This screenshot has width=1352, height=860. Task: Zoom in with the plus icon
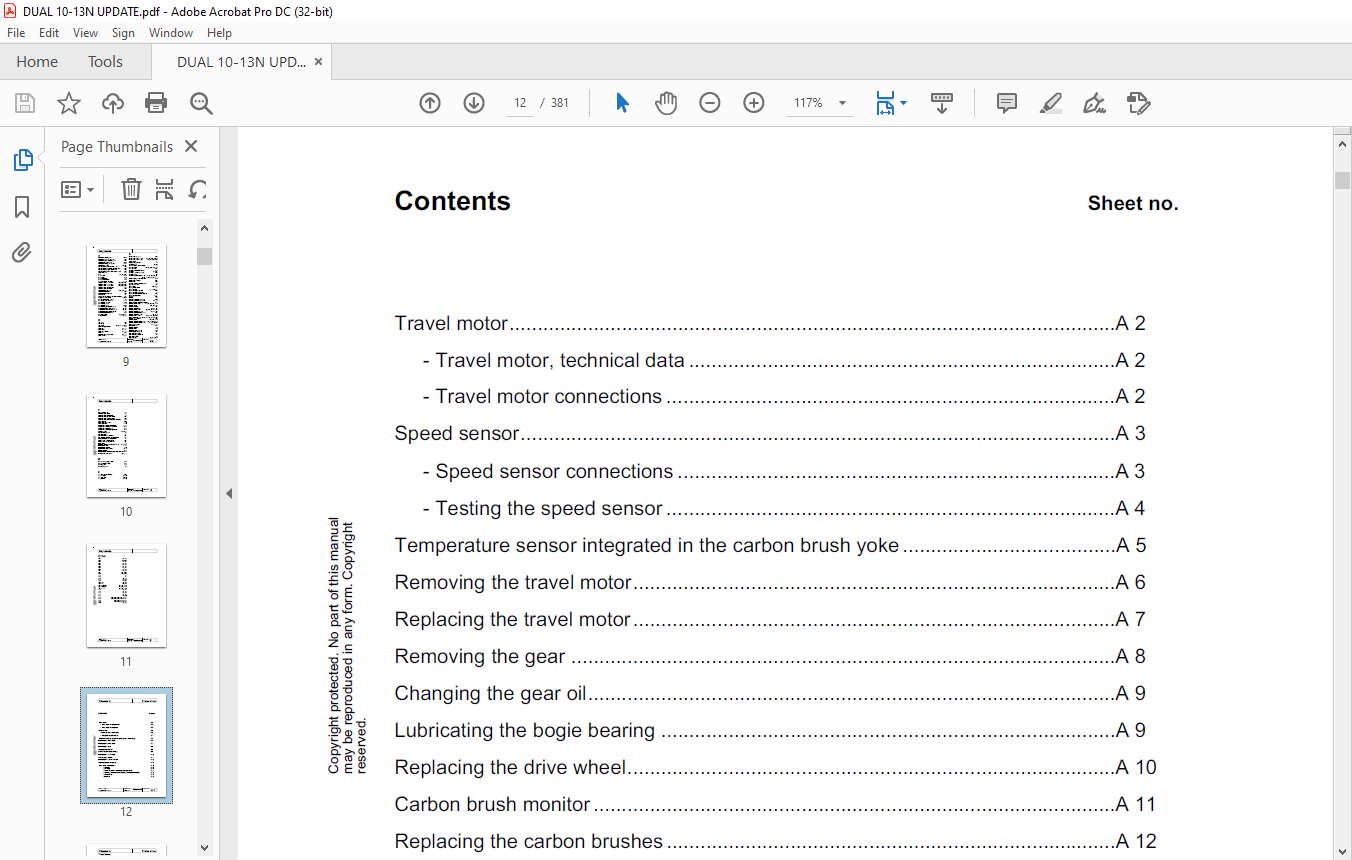click(x=754, y=103)
